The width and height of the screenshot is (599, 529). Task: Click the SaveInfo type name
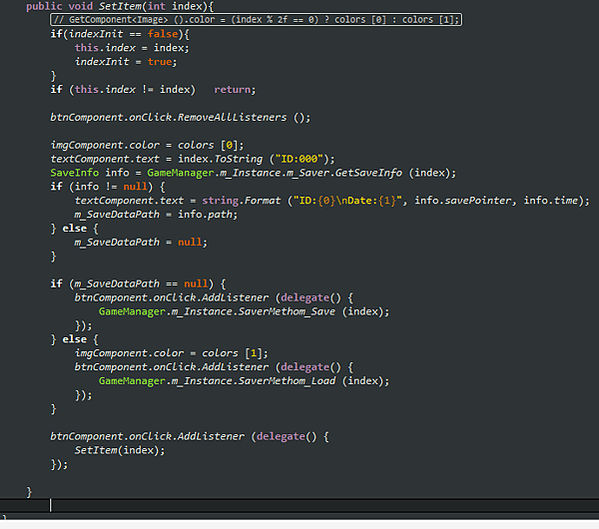(x=74, y=173)
